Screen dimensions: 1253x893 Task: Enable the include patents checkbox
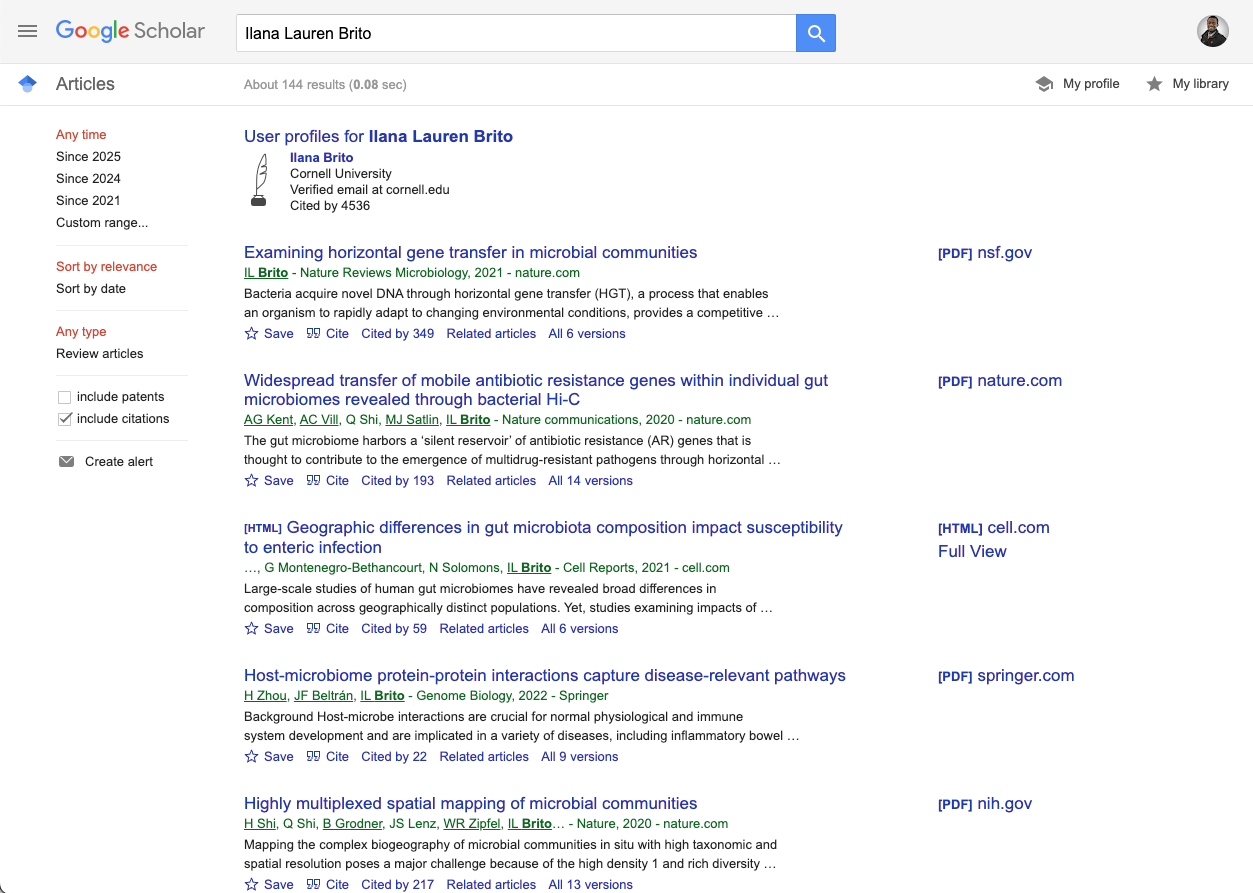tap(65, 397)
